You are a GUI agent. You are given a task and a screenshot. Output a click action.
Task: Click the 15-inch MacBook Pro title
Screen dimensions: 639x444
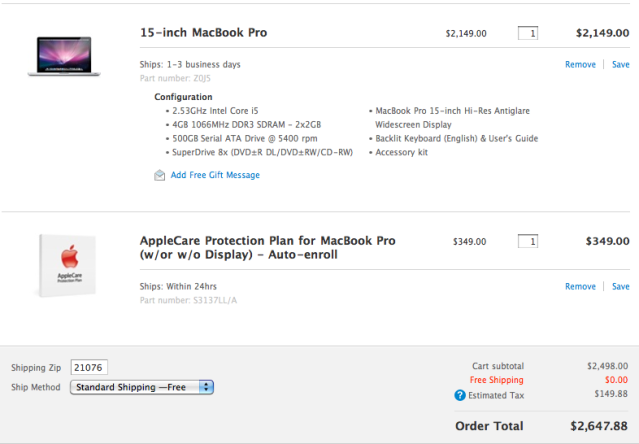(203, 33)
